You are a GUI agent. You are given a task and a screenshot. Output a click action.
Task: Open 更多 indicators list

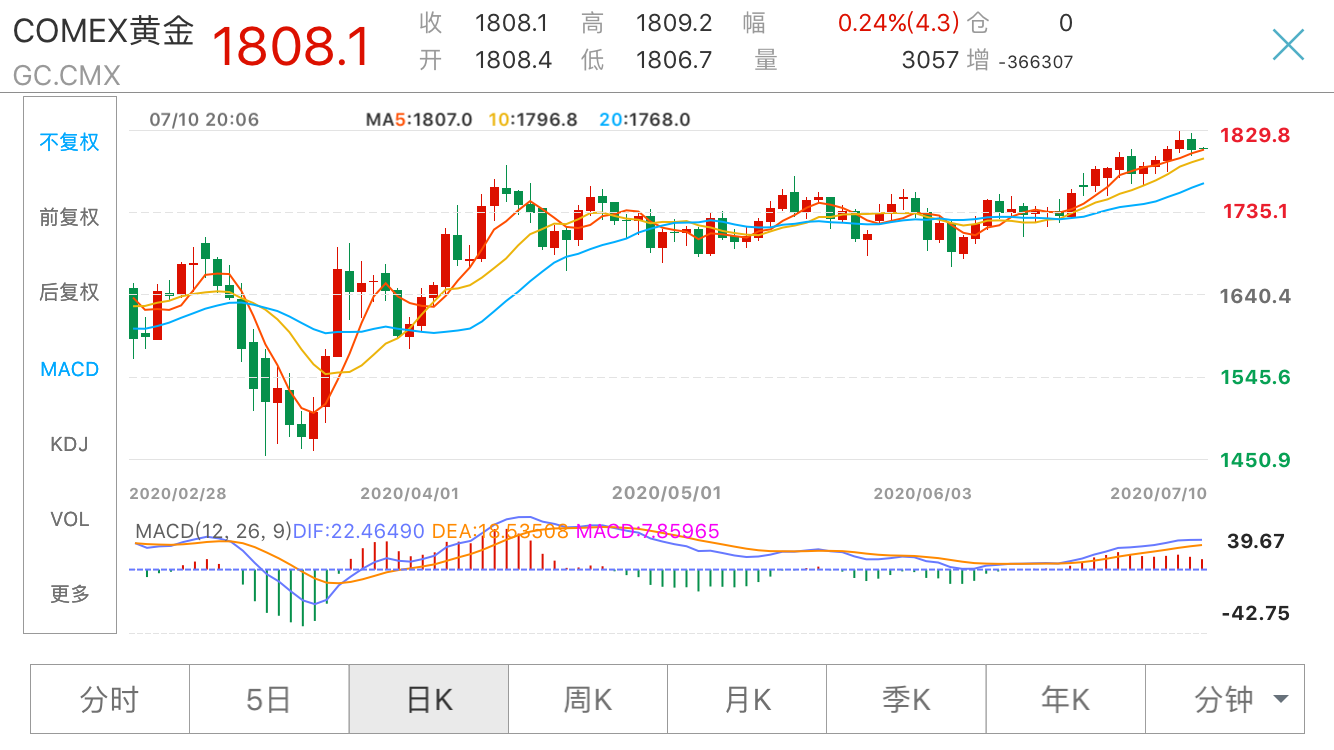[70, 594]
